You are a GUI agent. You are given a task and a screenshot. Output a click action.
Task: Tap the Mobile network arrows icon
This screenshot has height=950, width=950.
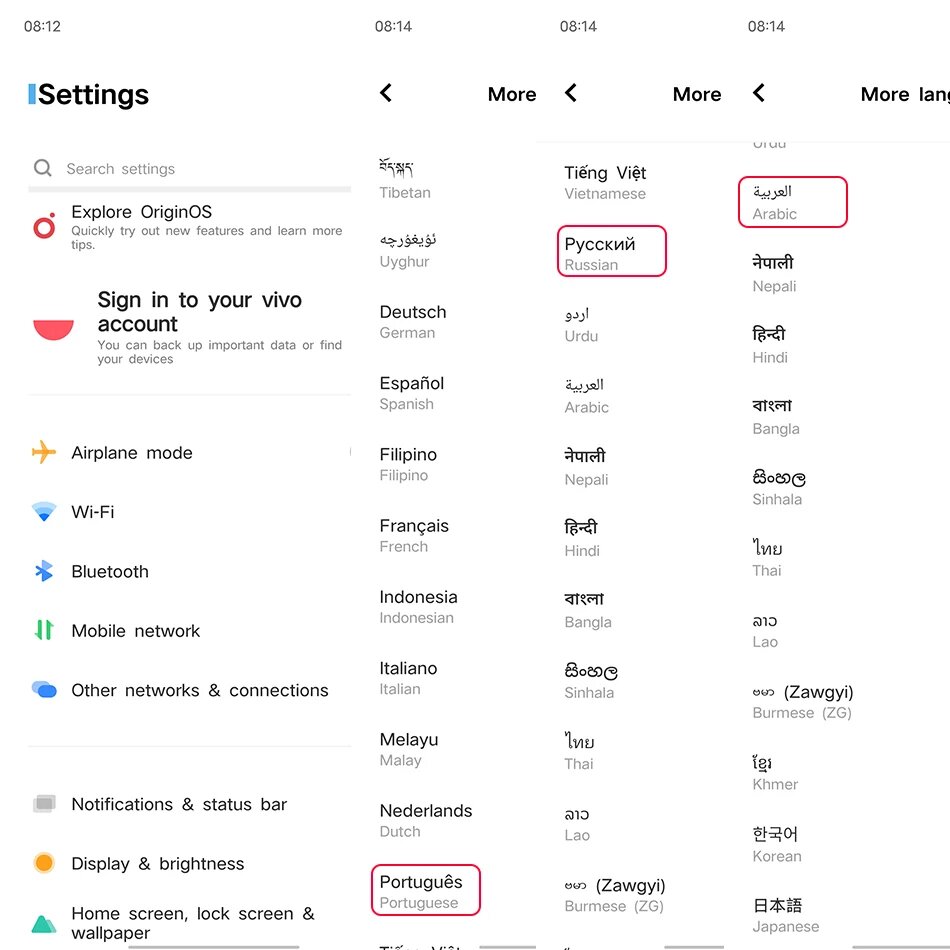[44, 630]
